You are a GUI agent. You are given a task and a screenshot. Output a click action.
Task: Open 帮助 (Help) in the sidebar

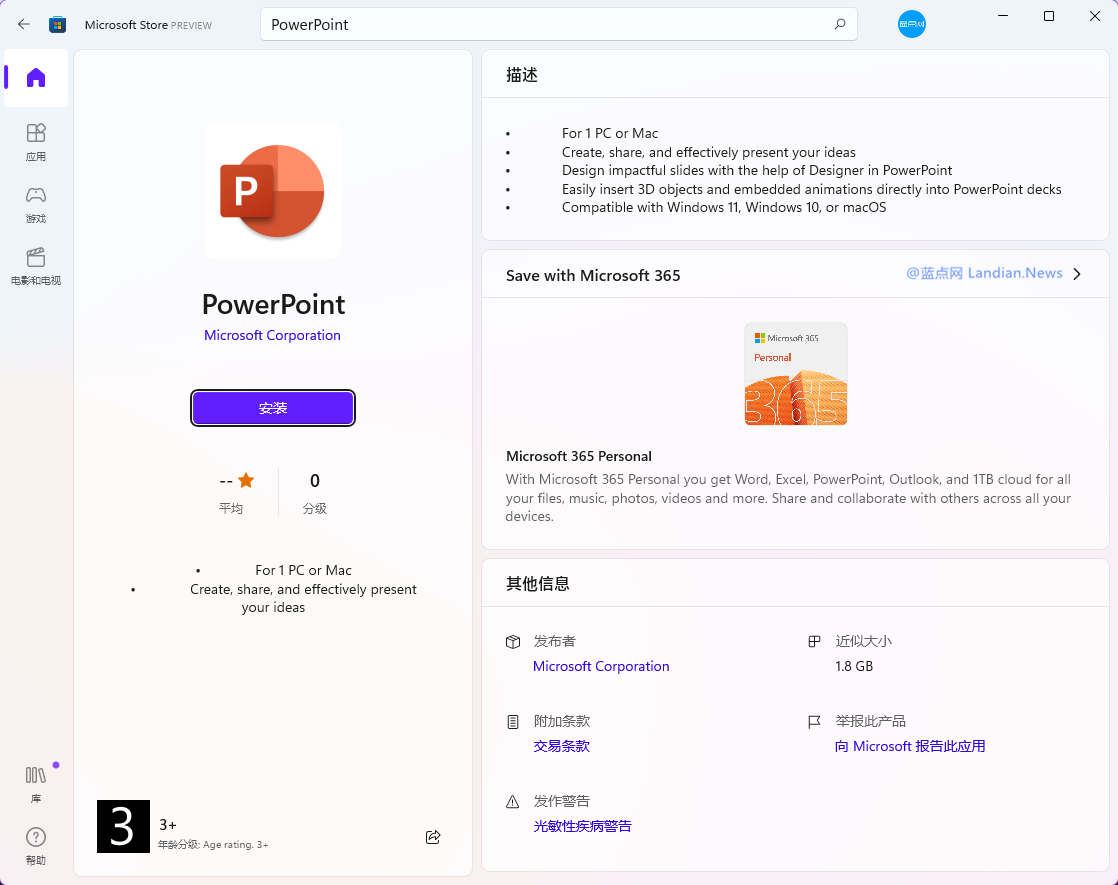(x=36, y=845)
